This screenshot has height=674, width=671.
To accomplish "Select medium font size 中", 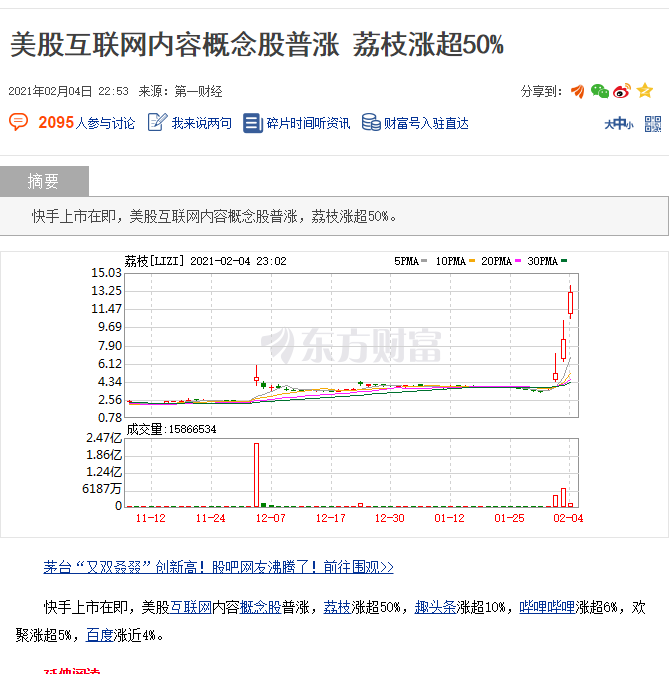I will [x=619, y=124].
